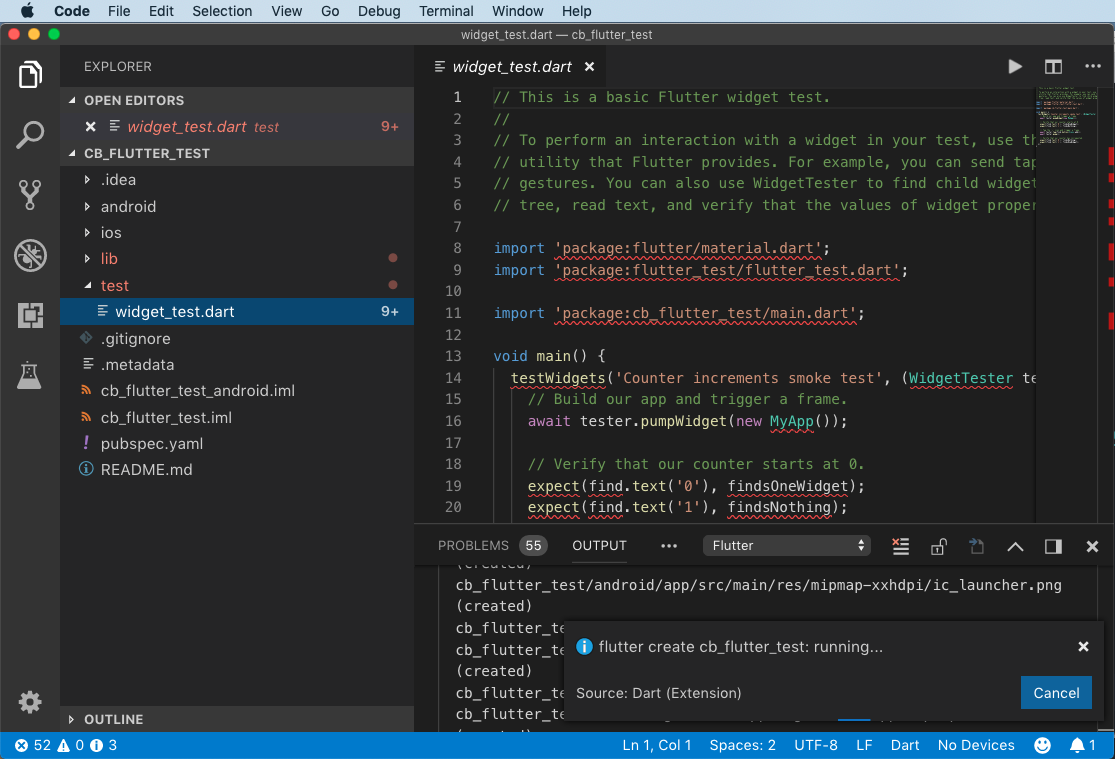
Task: Open the Test flask view
Action: pos(30,376)
